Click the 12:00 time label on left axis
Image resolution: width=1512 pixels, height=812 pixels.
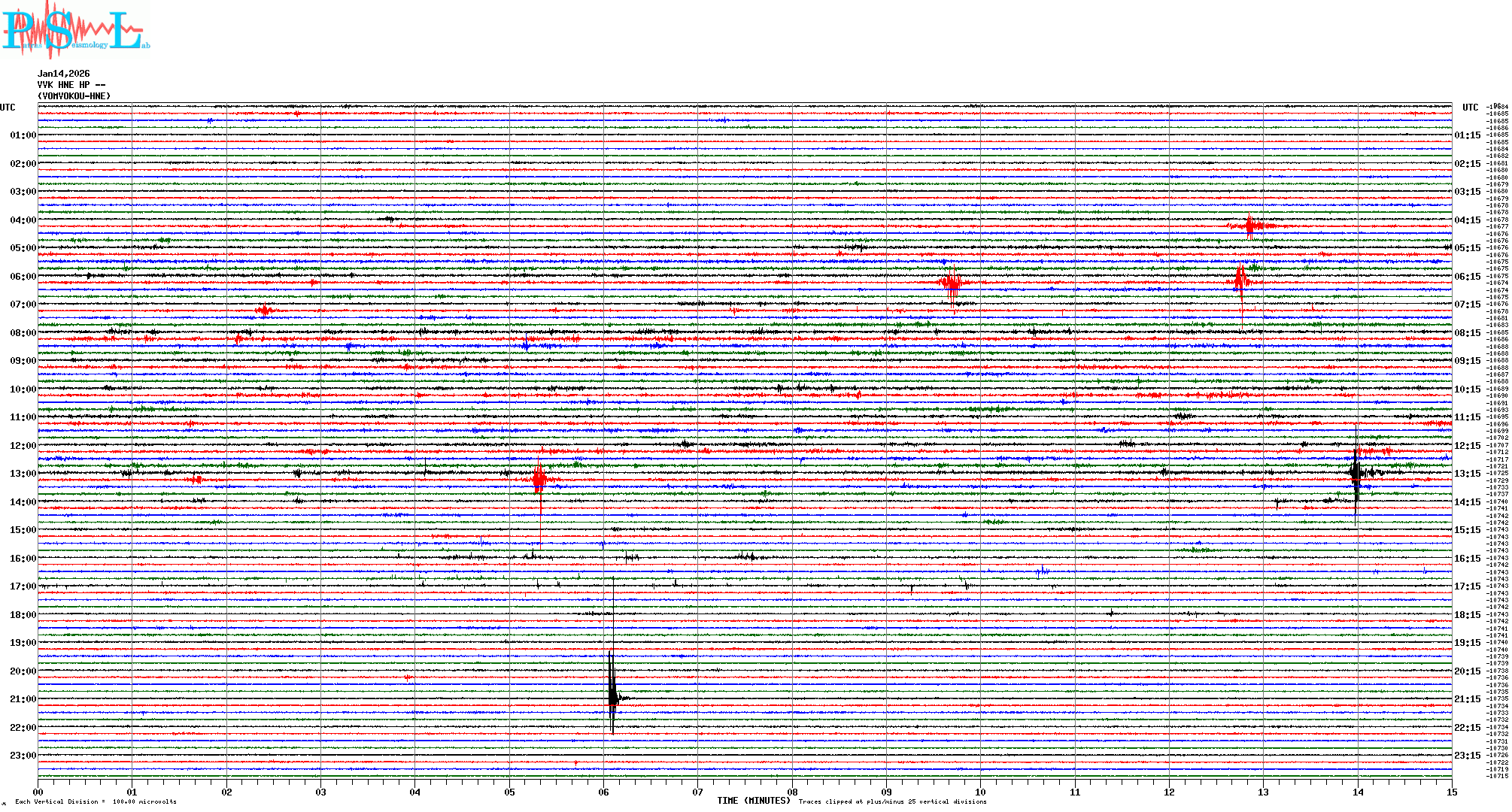[x=23, y=446]
